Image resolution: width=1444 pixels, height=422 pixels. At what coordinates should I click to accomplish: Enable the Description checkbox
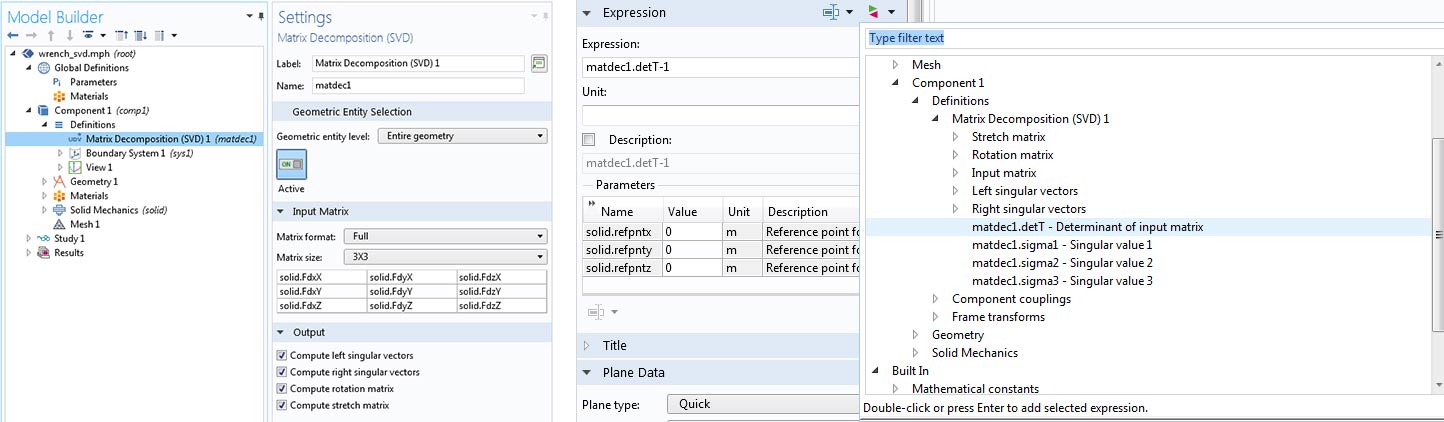point(588,140)
